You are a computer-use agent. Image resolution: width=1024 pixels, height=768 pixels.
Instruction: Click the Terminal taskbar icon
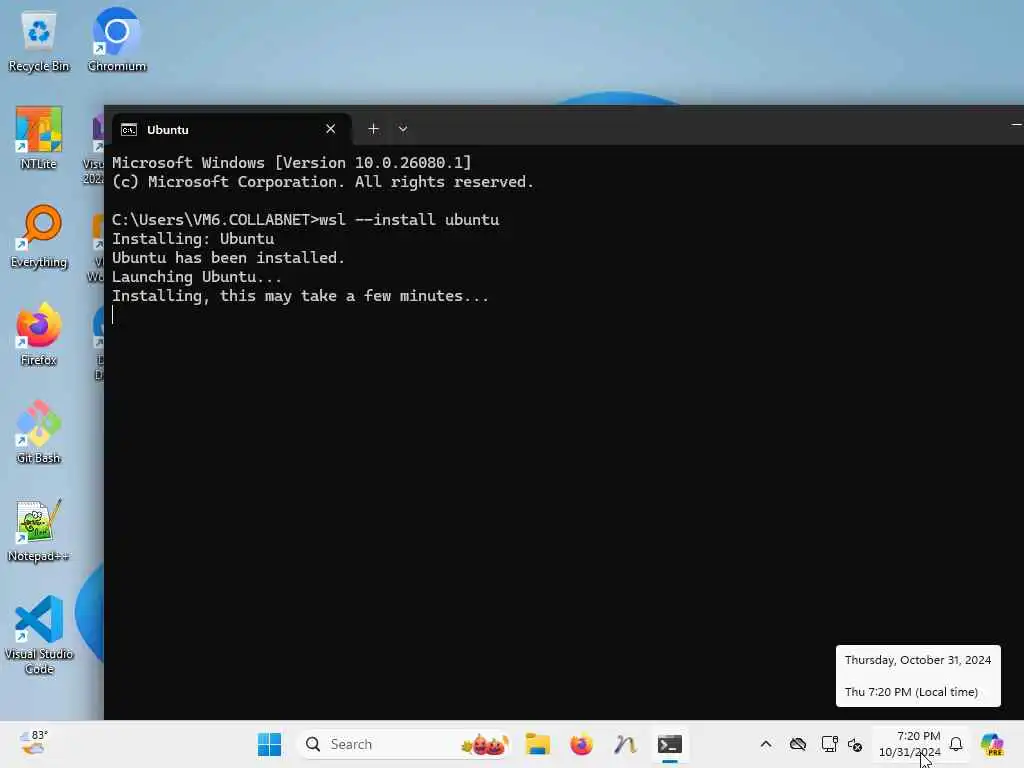point(669,744)
